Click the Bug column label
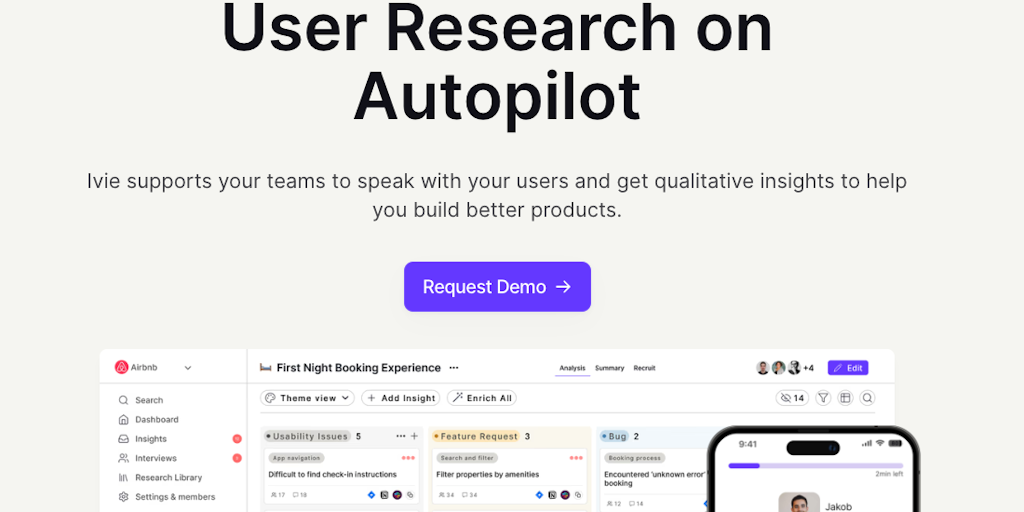 point(614,436)
